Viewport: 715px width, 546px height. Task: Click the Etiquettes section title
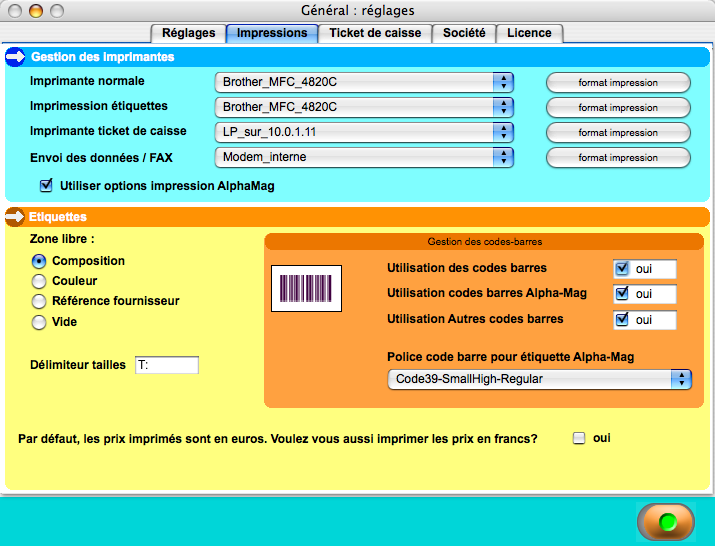coord(58,217)
